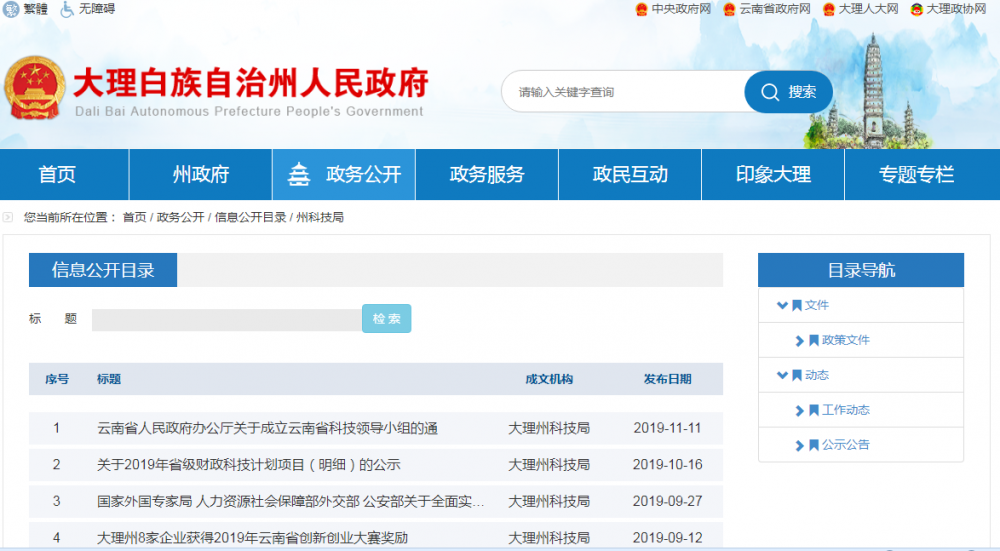Open article 国家外国专家局 人力资源社会保障部外交部
This screenshot has width=1000, height=551.
(291, 502)
